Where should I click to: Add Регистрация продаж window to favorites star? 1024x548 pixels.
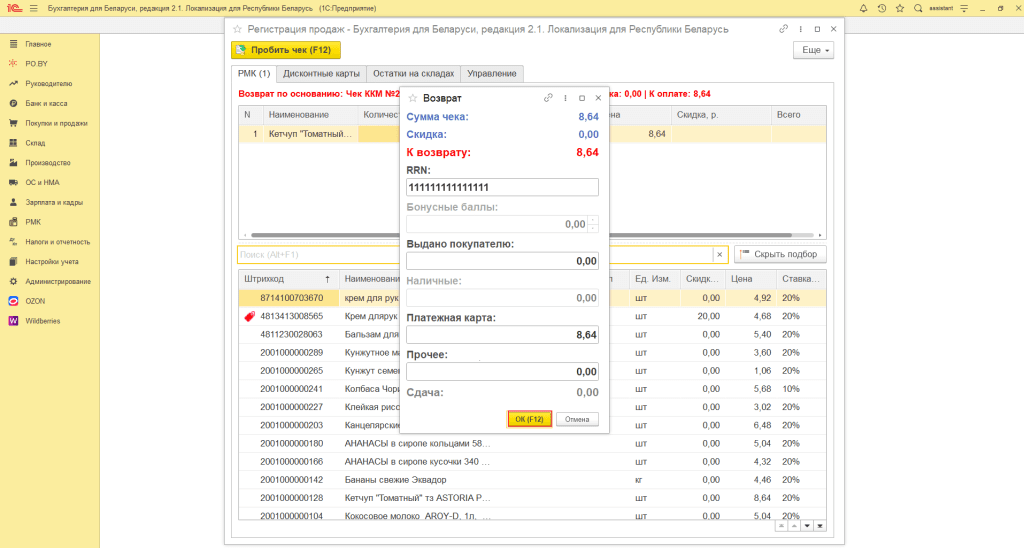(x=238, y=29)
